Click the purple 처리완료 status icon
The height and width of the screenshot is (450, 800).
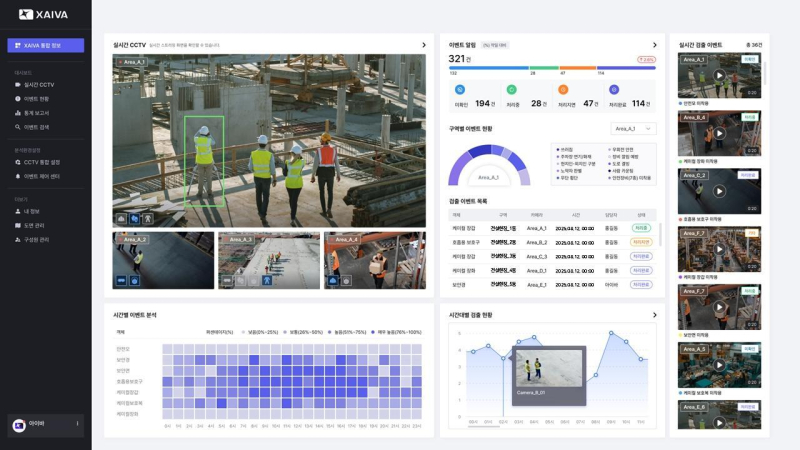614,90
